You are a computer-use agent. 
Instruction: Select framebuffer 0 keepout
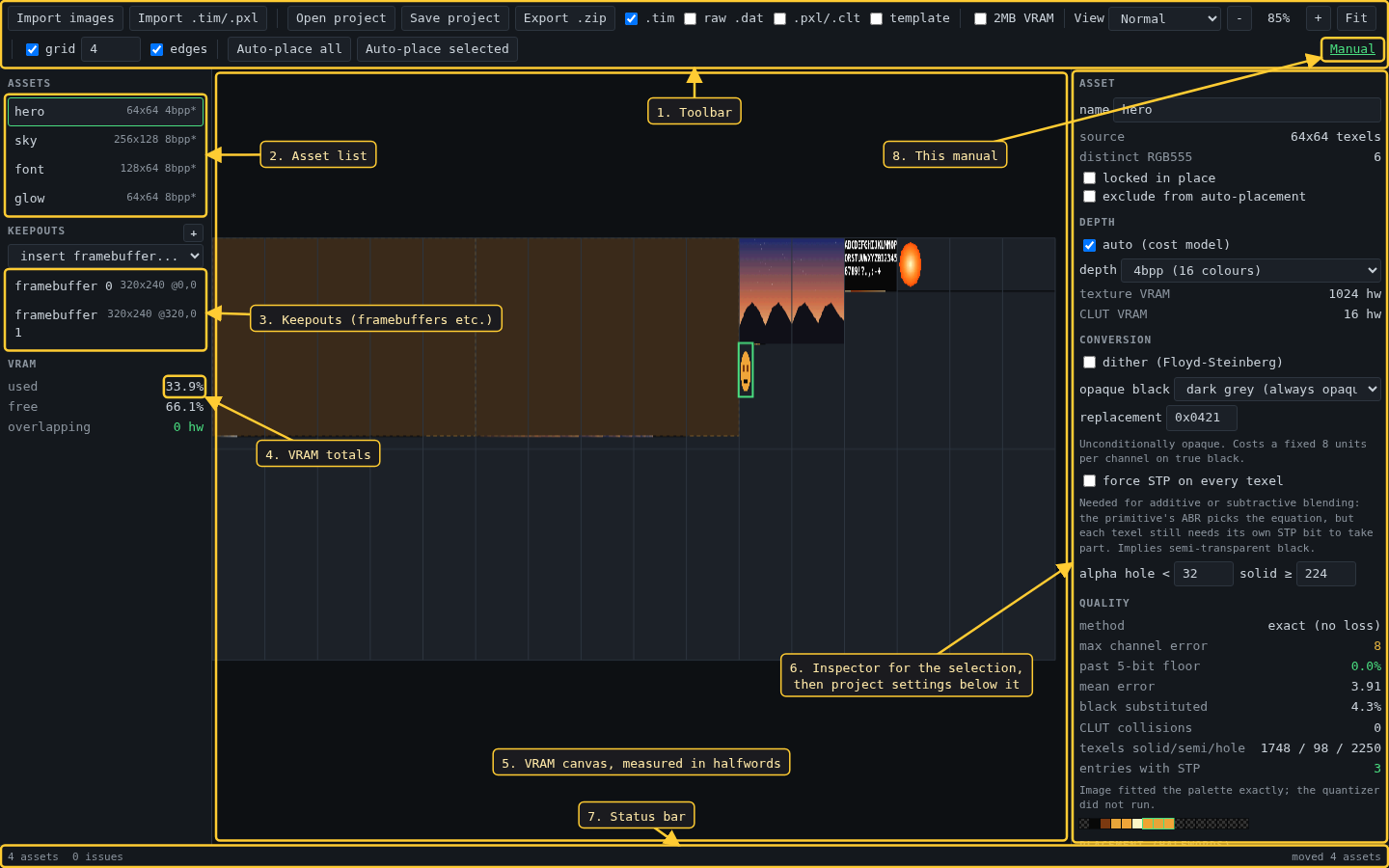106,285
